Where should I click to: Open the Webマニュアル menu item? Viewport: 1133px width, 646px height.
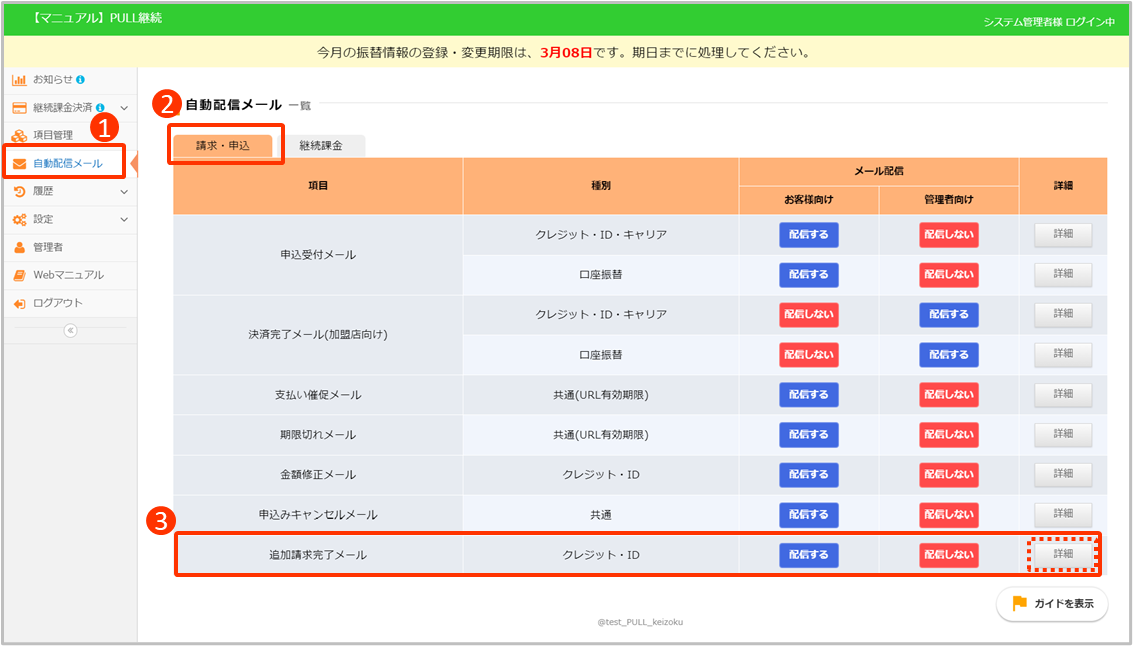point(70,275)
